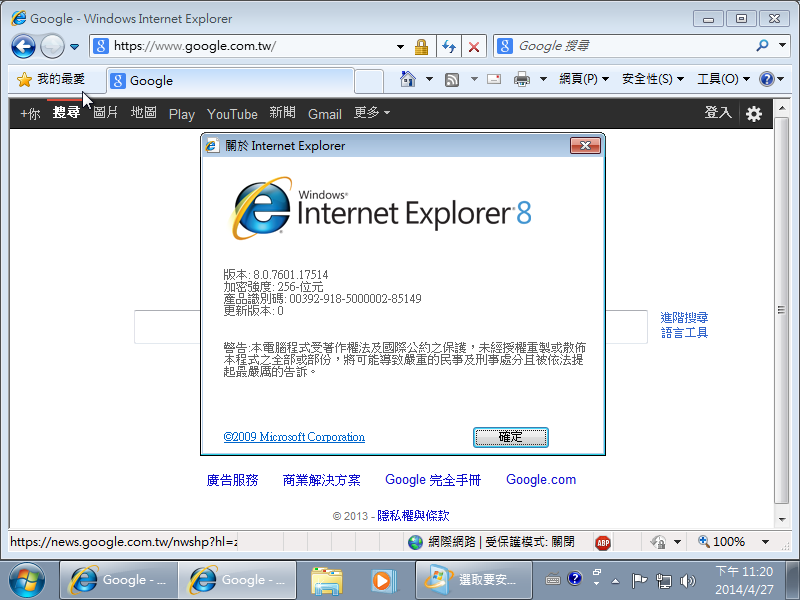The width and height of the screenshot is (800, 600).
Task: Open the 廣告服務 link
Action: point(232,480)
